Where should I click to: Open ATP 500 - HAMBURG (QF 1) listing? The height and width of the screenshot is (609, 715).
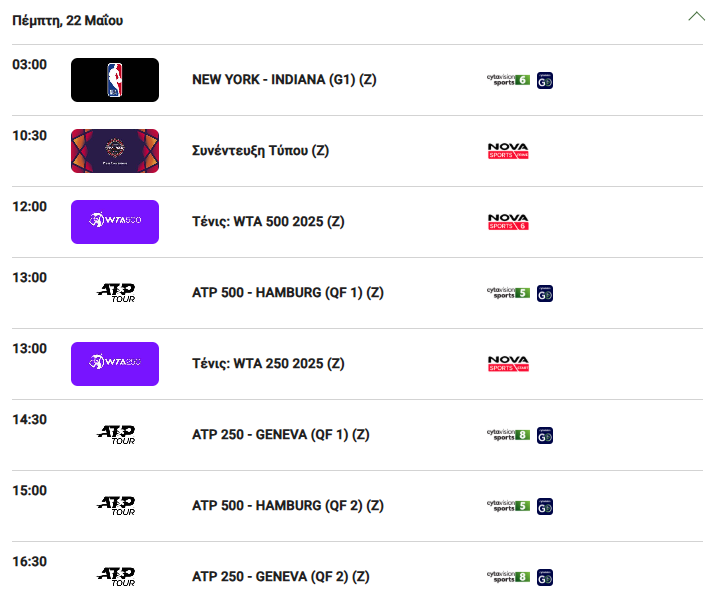coord(288,293)
